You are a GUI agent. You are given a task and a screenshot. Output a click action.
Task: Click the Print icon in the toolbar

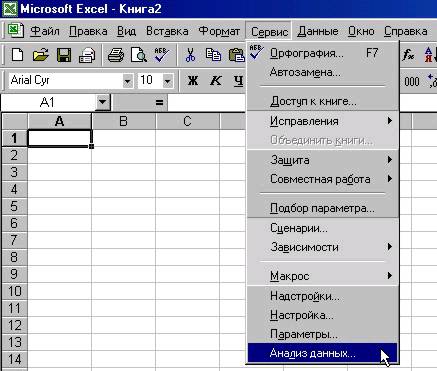point(116,55)
